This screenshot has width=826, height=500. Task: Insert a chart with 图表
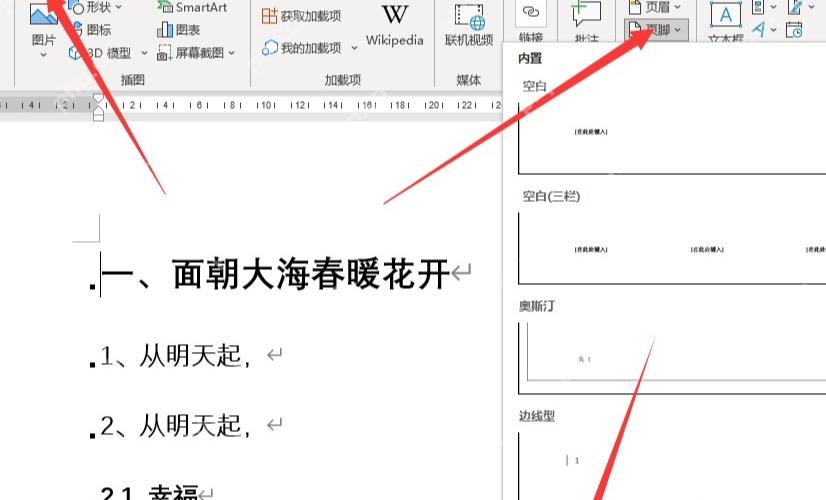(179, 30)
